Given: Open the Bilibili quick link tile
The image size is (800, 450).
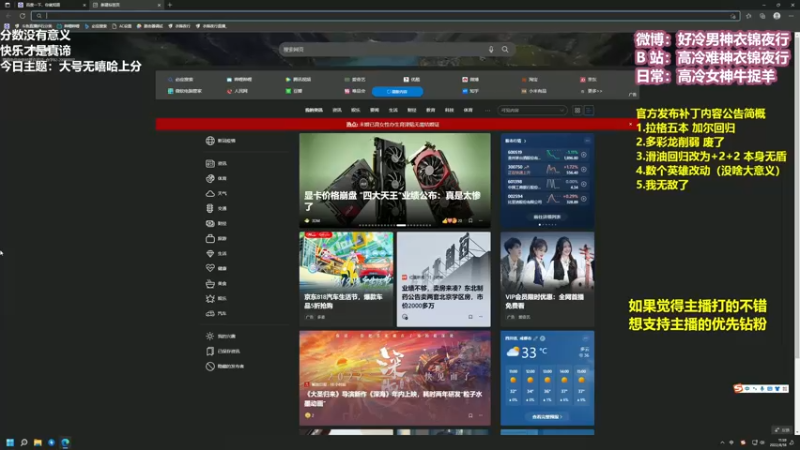Looking at the screenshot, I should (239, 80).
